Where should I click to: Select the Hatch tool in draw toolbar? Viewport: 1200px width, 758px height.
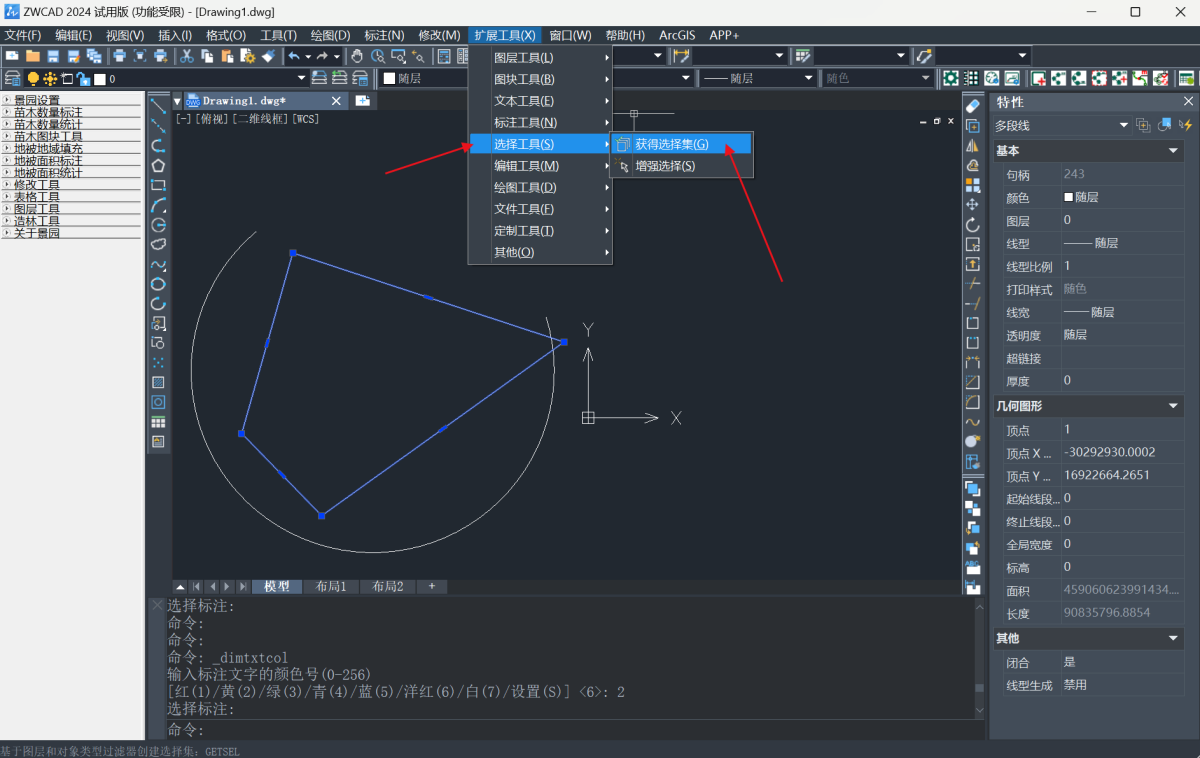click(158, 382)
